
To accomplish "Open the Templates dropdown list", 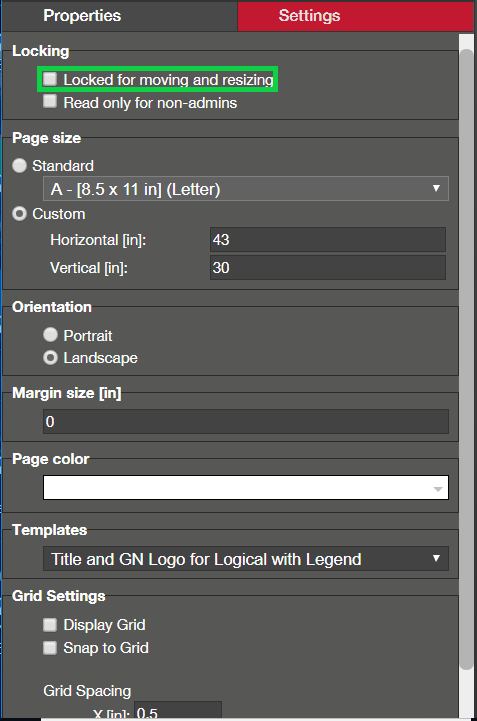I will pyautogui.click(x=246, y=559).
